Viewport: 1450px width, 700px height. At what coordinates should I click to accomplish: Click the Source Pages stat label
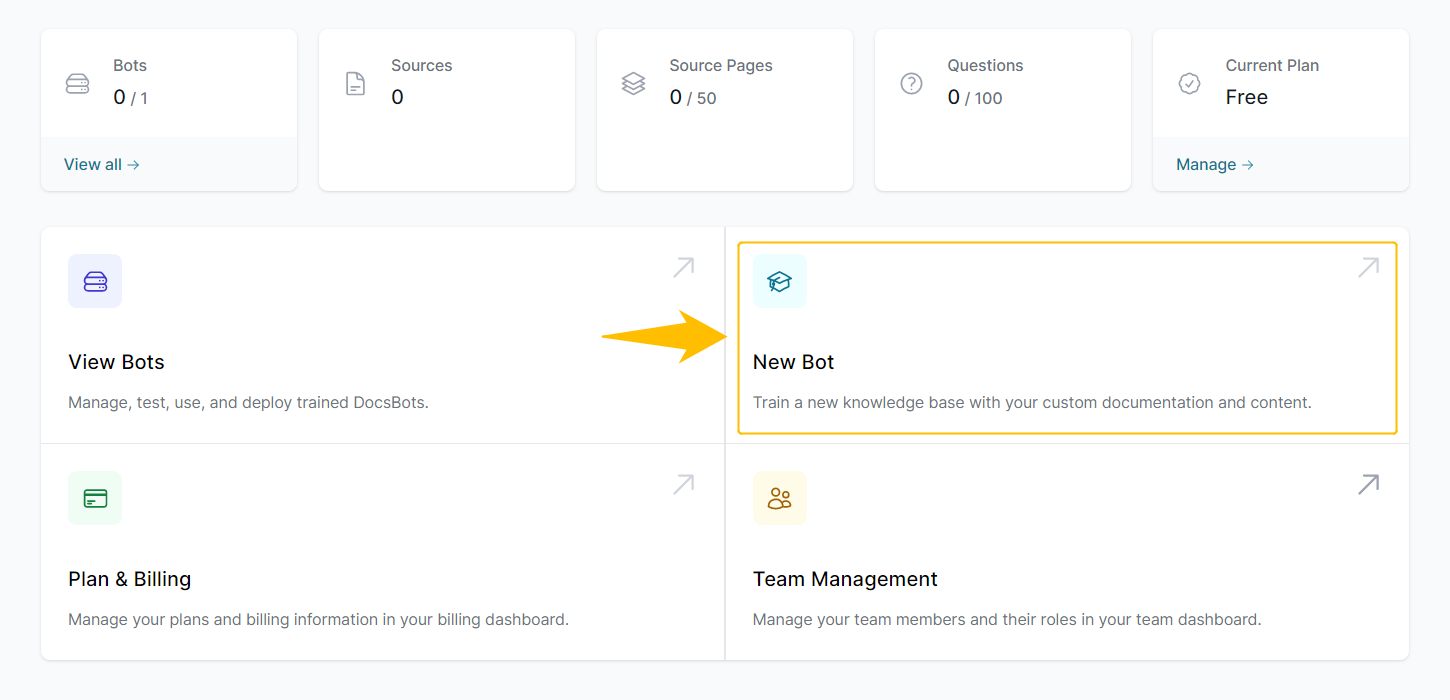[x=721, y=65]
